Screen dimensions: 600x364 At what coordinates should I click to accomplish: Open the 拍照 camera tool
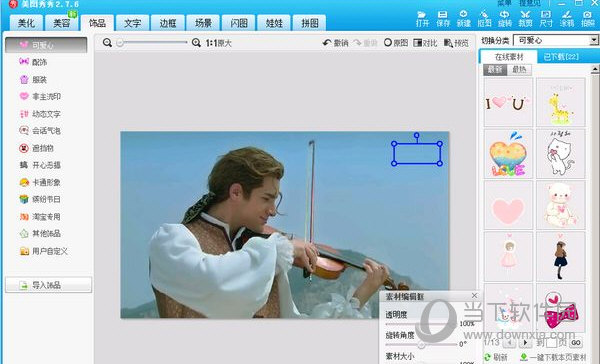point(587,19)
